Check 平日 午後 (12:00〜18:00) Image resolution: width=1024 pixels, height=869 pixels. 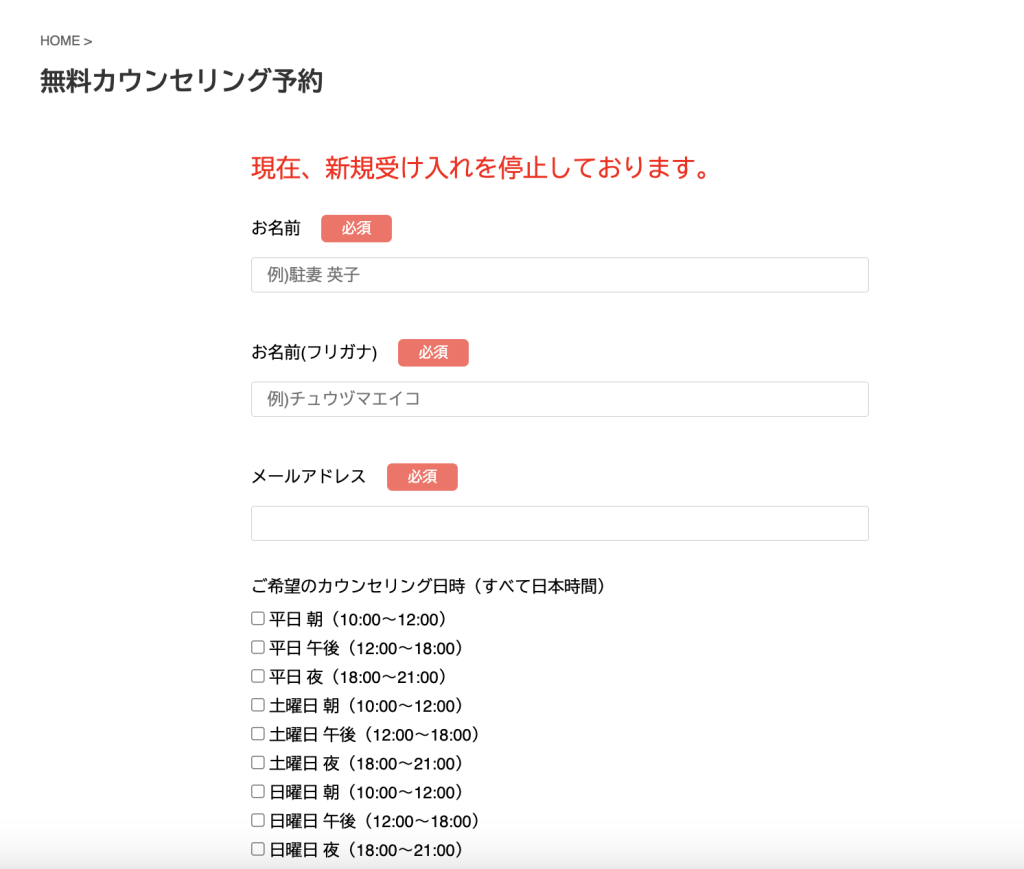(257, 647)
